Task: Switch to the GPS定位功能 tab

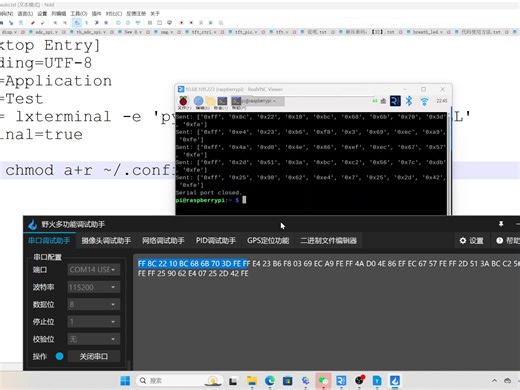Action: tap(268, 241)
